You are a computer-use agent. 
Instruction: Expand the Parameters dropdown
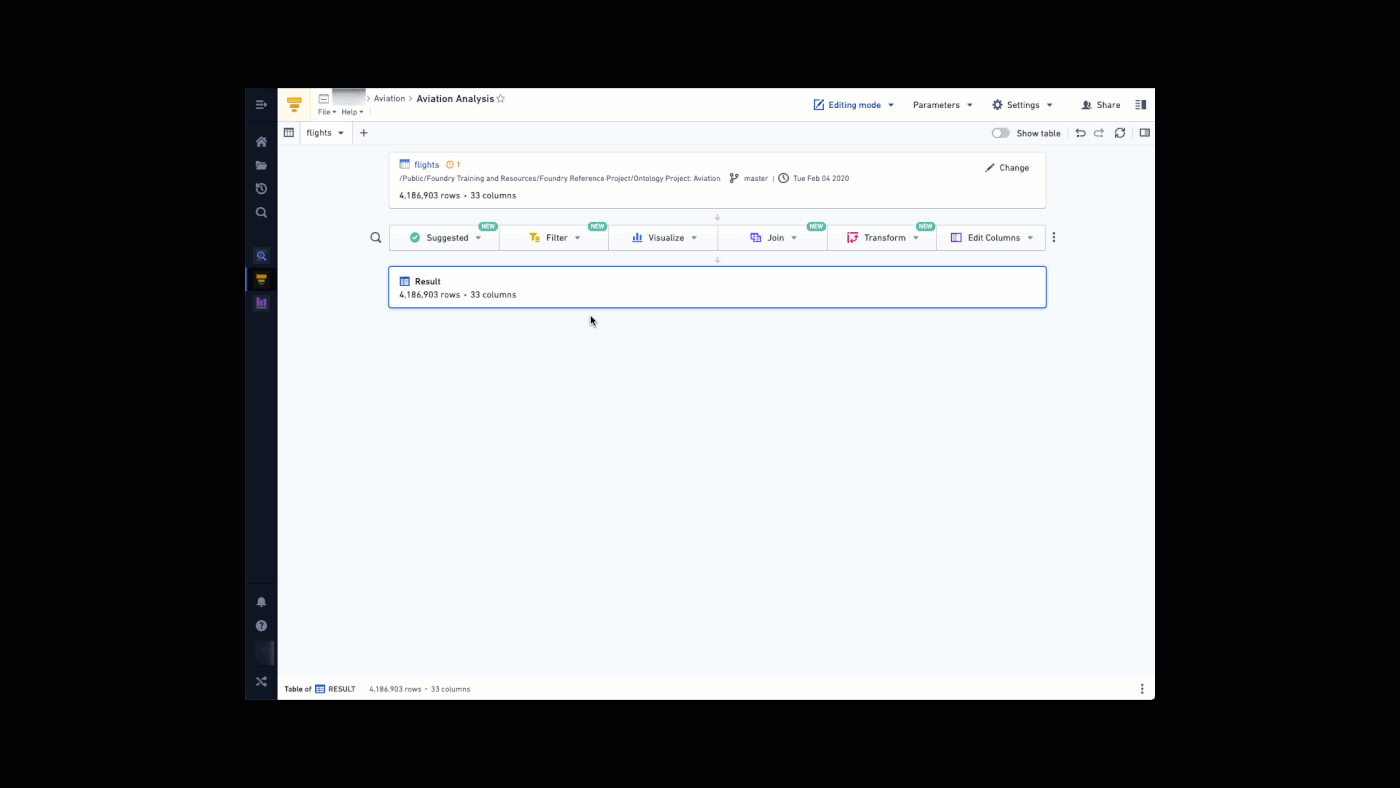click(x=942, y=105)
